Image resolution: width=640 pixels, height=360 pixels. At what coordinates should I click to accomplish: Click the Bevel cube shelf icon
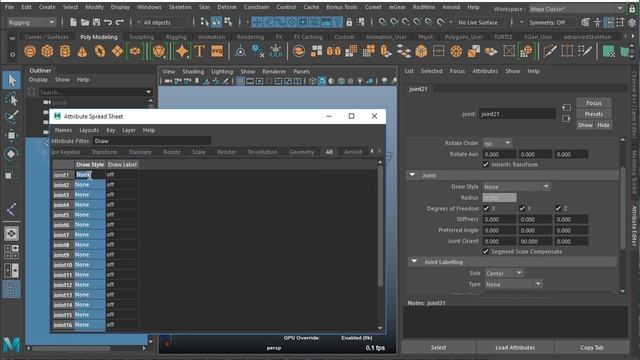coord(421,51)
